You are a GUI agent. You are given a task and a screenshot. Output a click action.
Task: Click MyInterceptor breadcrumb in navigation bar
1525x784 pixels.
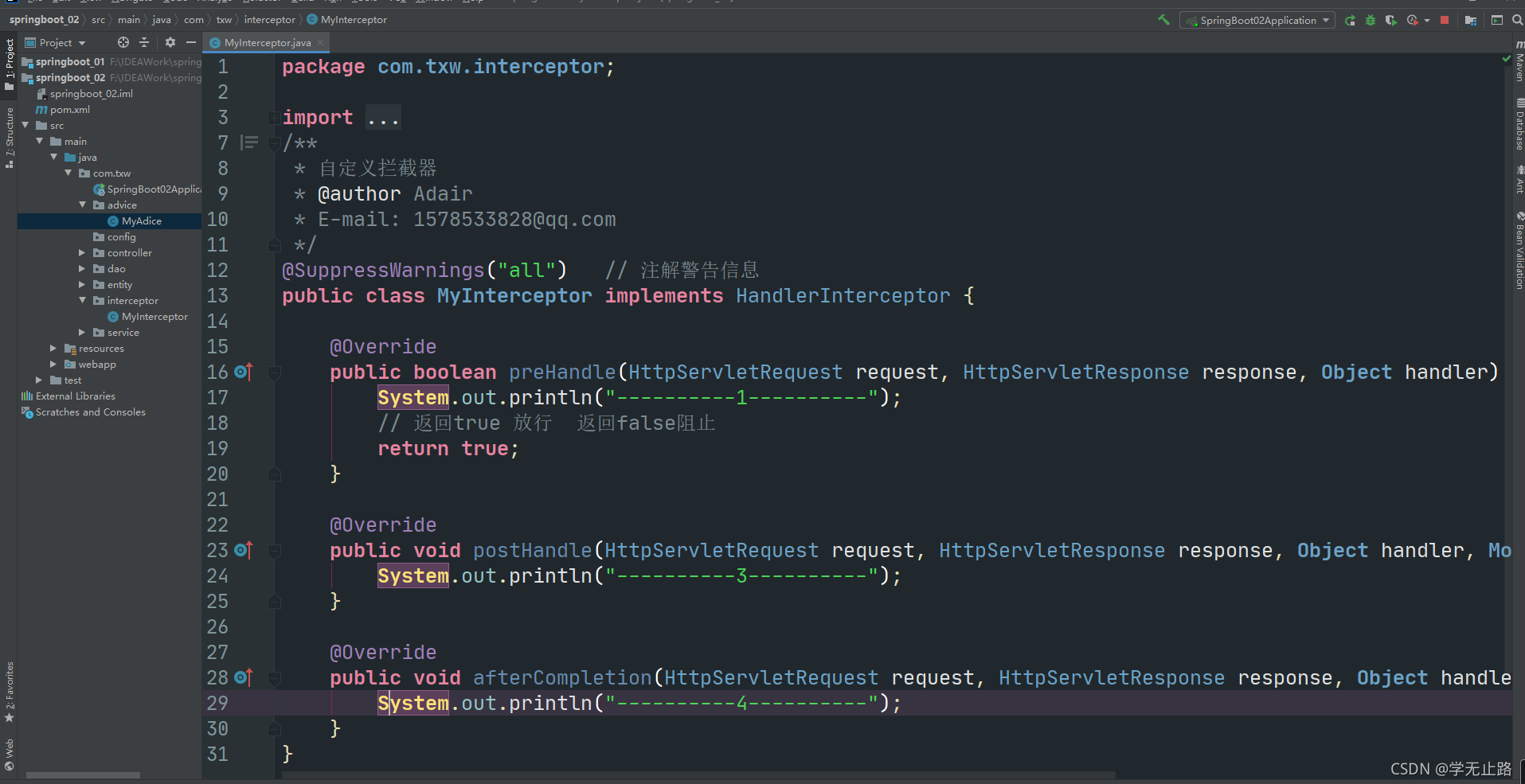click(347, 20)
